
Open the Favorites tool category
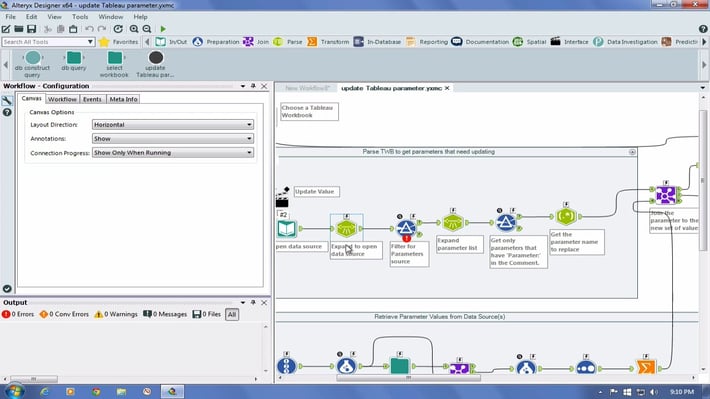(x=119, y=42)
